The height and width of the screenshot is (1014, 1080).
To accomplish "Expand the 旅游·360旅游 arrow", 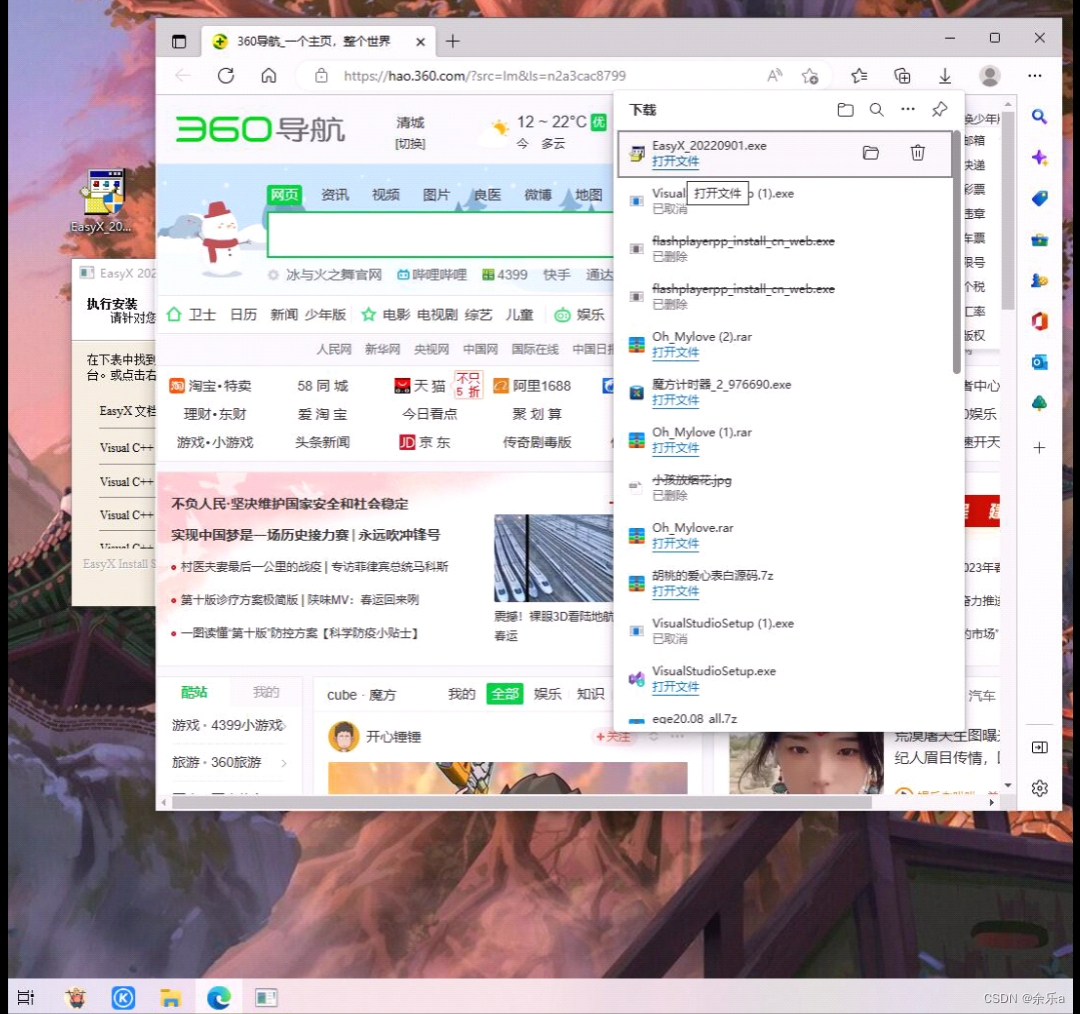I will [284, 763].
